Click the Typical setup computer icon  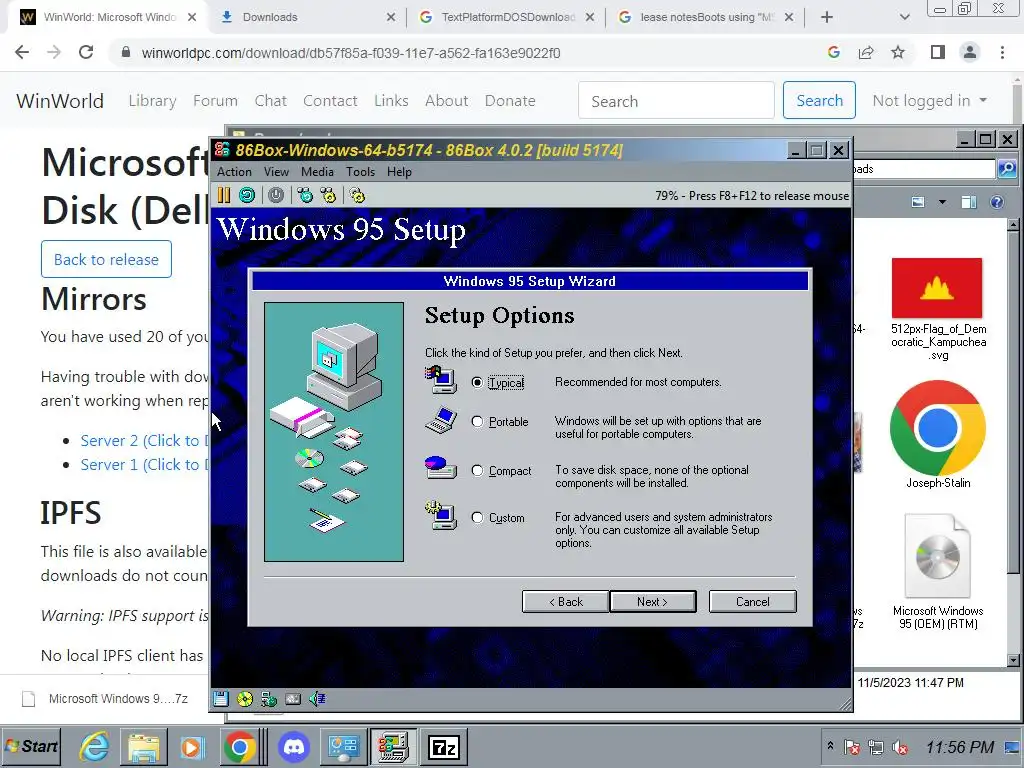click(441, 380)
